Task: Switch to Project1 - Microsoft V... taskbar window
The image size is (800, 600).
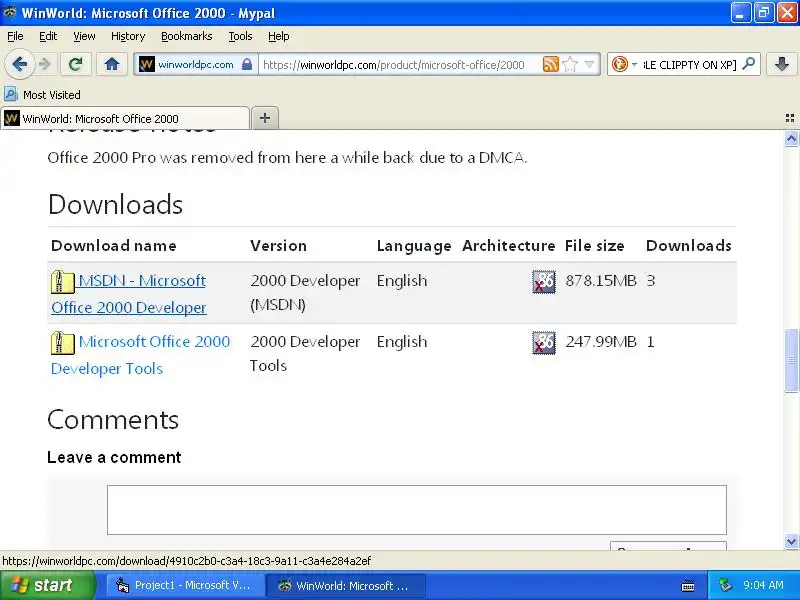Action: (x=185, y=585)
